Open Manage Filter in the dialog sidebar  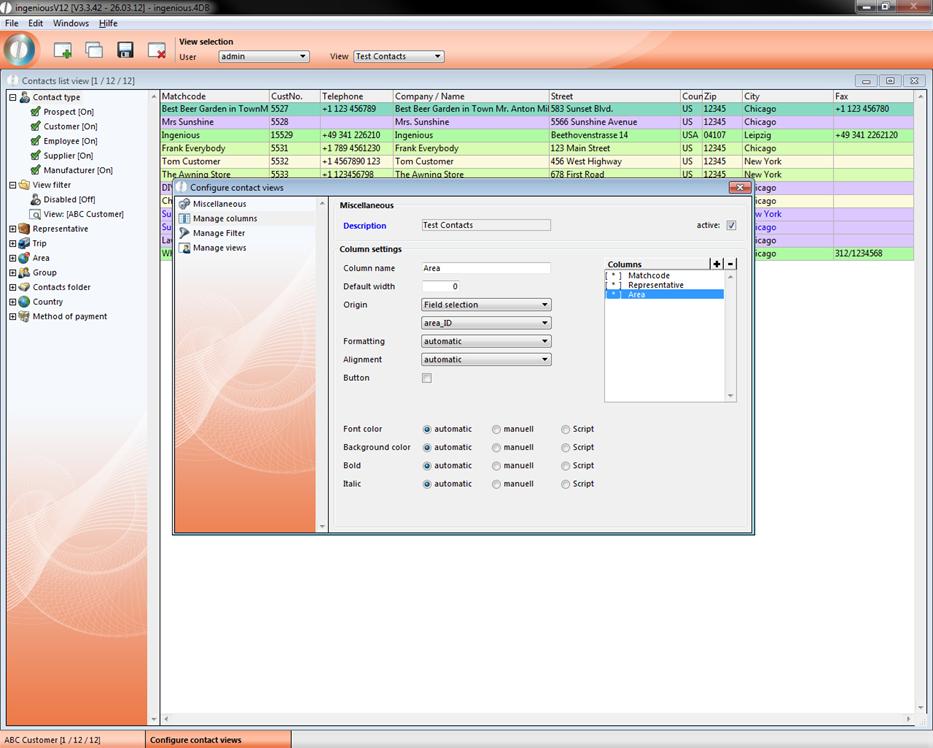[x=218, y=233]
